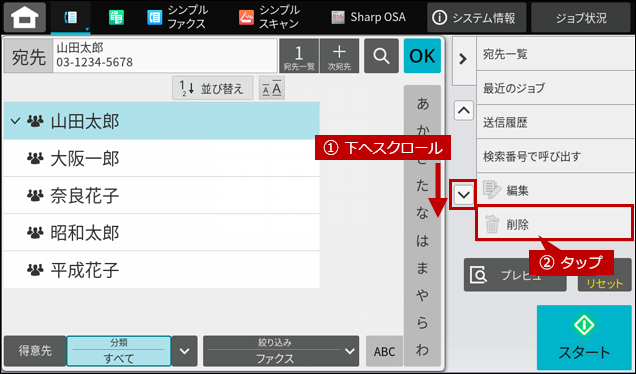Select contact 奈良花子
Image resolution: width=636 pixels, height=374 pixels.
161,196
